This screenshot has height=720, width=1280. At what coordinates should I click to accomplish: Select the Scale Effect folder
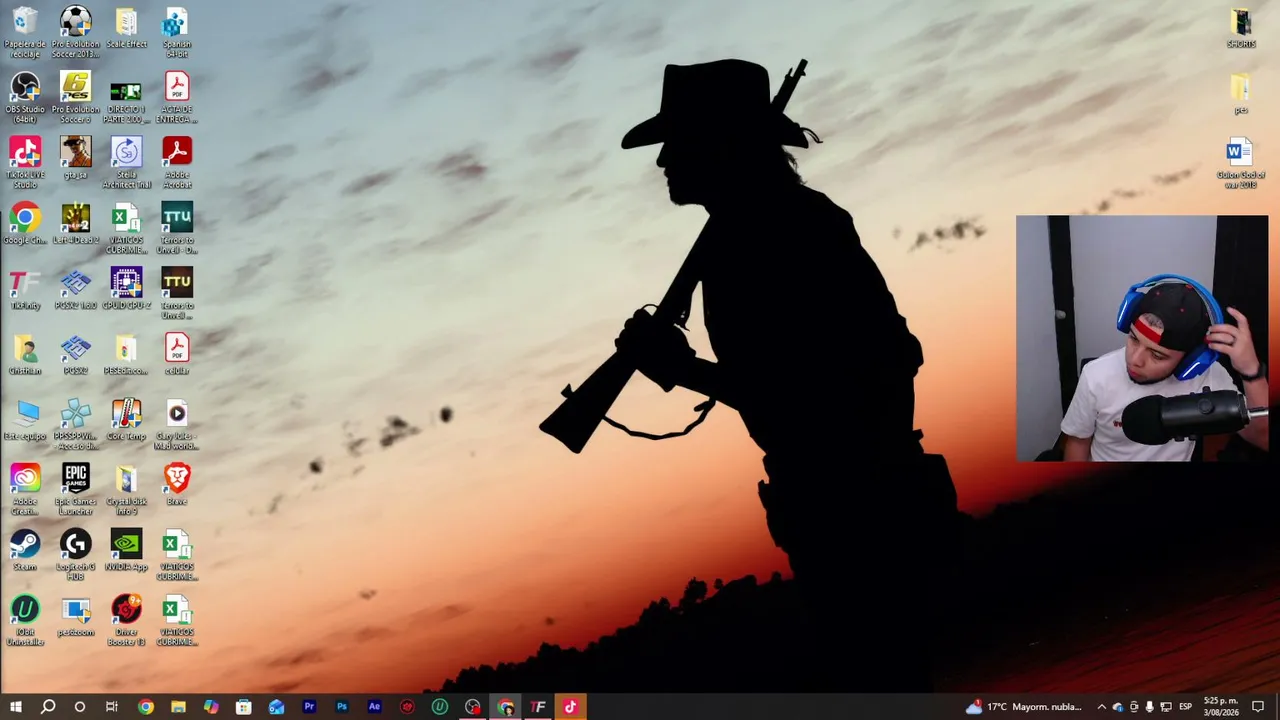pos(126,28)
